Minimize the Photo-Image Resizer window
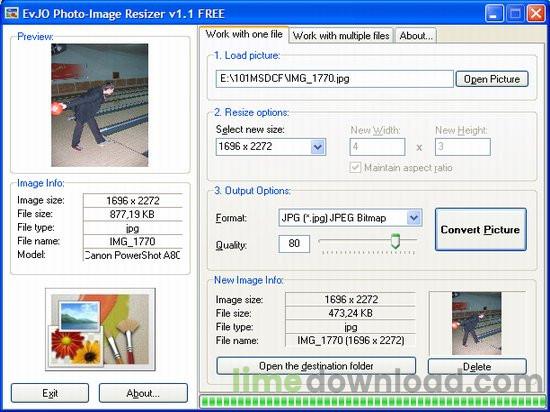This screenshot has height=412, width=550. click(494, 14)
